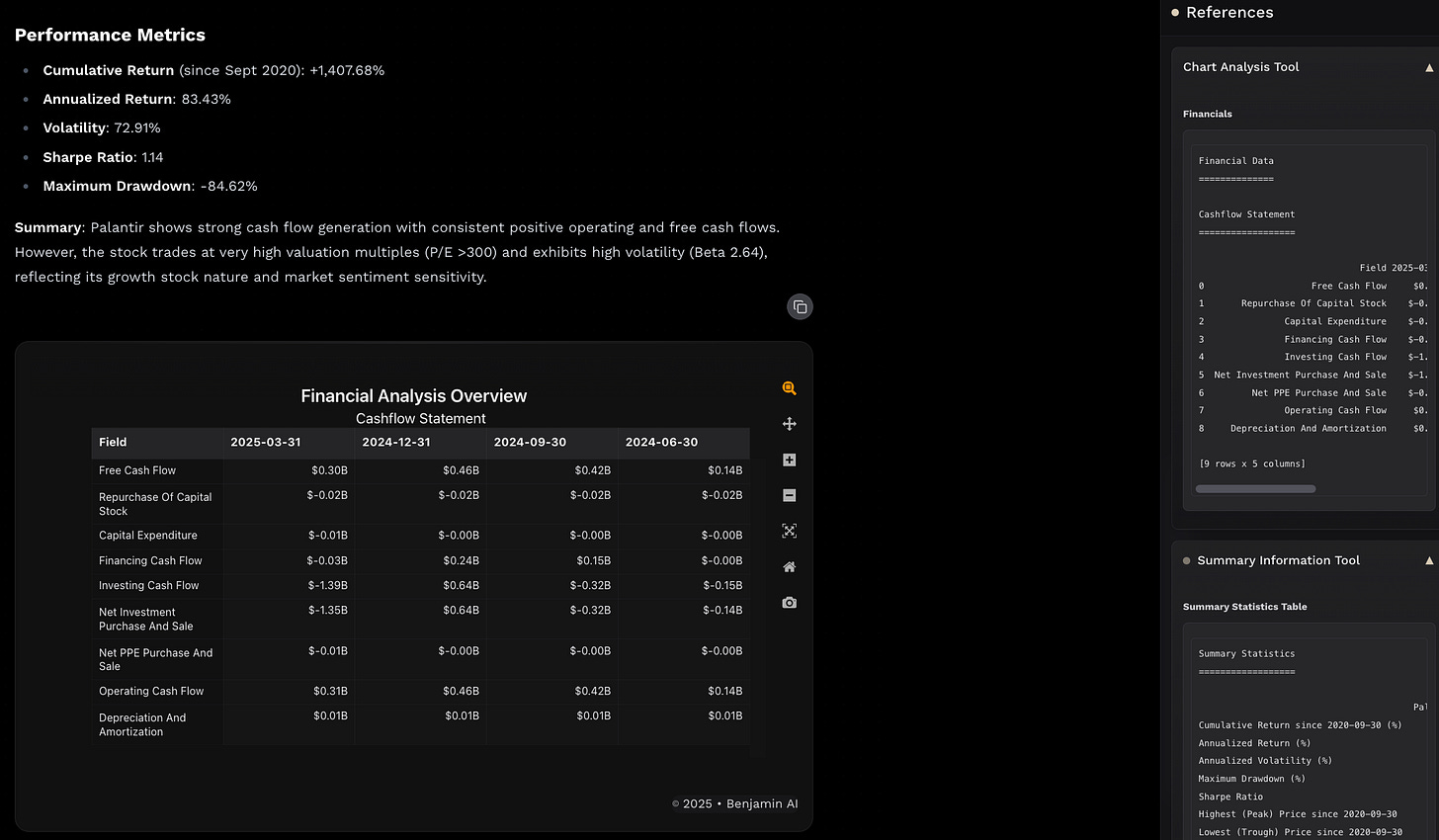Click Depreciation And Amortization table row label
Image resolution: width=1439 pixels, height=840 pixels.
tap(142, 724)
